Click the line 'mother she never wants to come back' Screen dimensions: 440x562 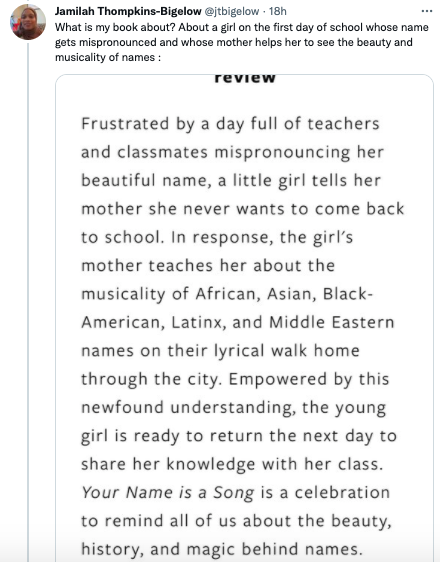(x=243, y=209)
